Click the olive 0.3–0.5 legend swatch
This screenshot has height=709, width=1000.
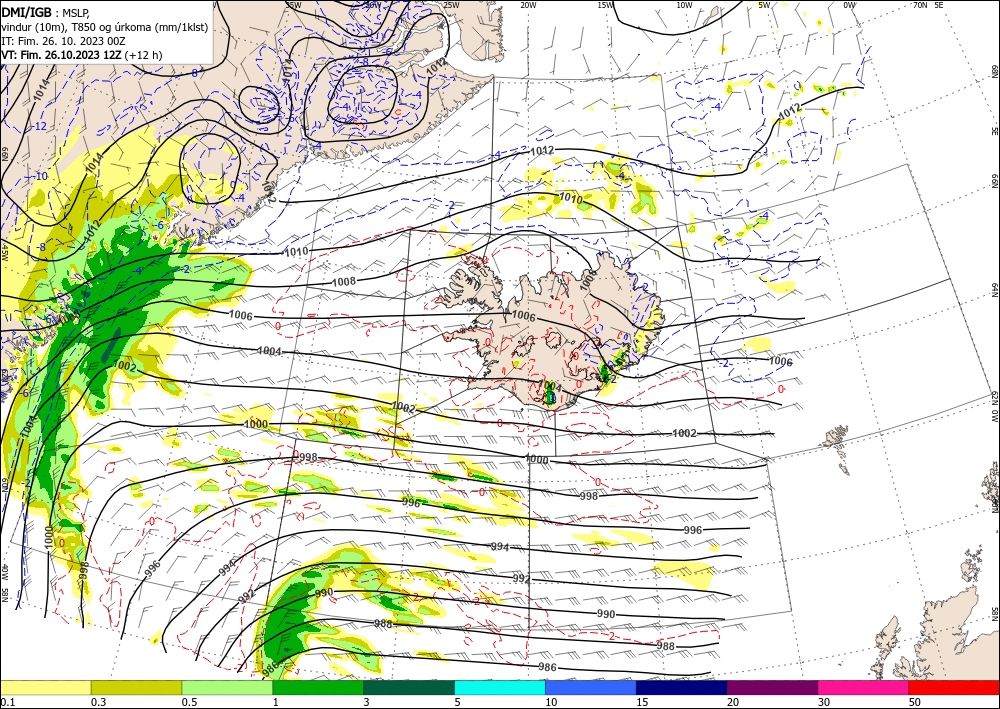[x=136, y=687]
